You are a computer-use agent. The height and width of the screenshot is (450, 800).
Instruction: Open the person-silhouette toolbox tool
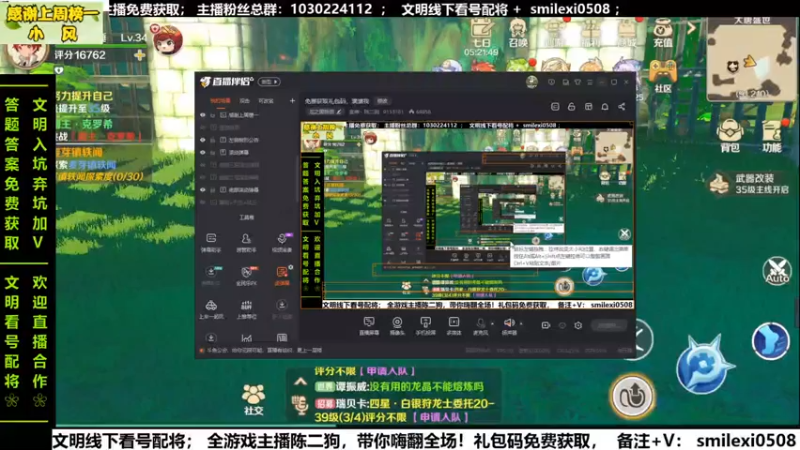(246, 242)
